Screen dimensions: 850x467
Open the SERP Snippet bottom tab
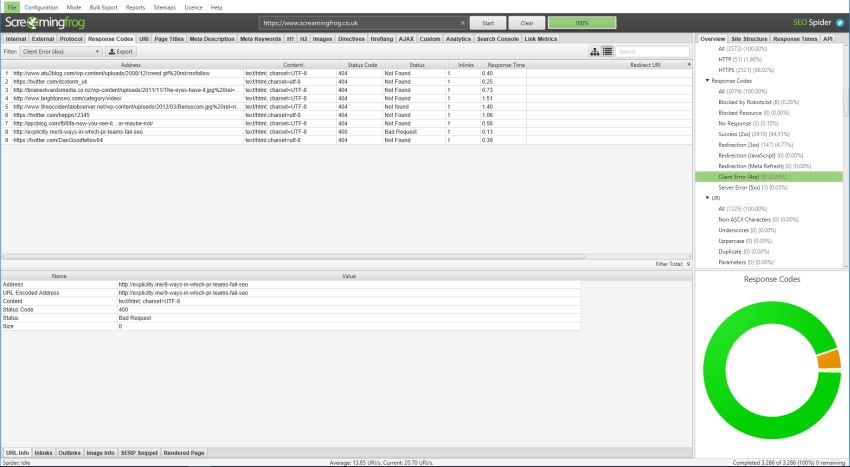(x=139, y=453)
